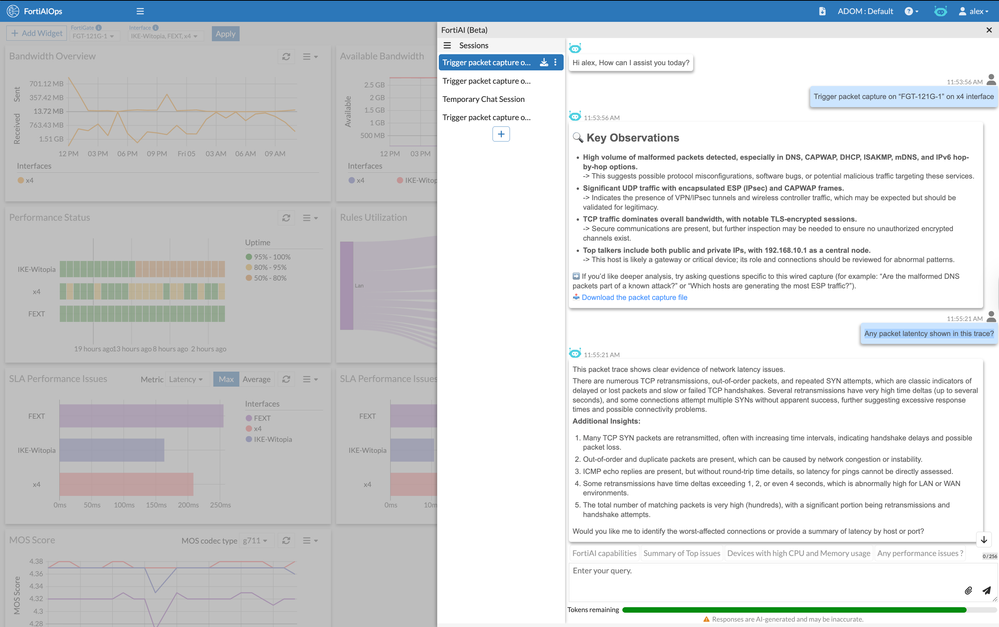Toggle 80% - 95% uptime legend
This screenshot has width=999, height=627.
tap(266, 268)
